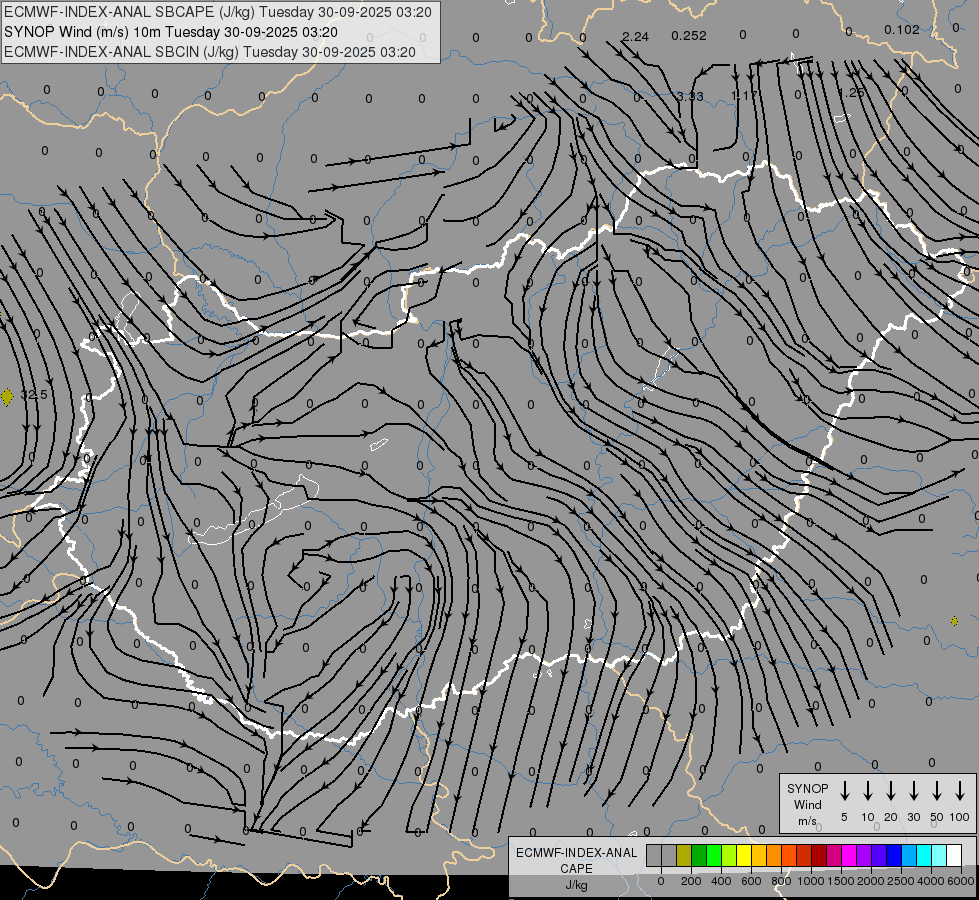
Task: Click the 5 m/s wind arrow in legend
Action: [844, 791]
